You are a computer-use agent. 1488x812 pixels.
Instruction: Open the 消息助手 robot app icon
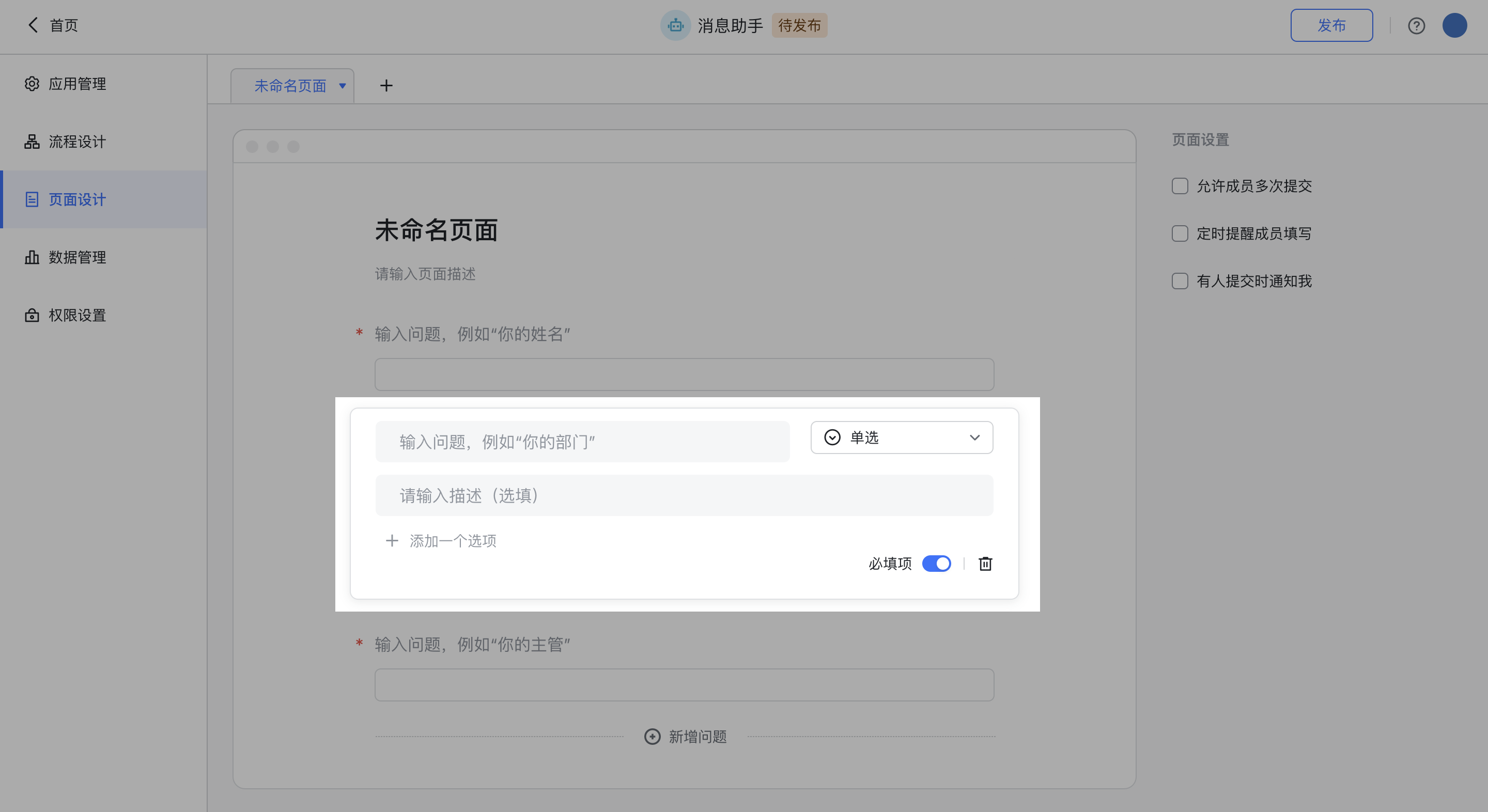click(x=675, y=25)
